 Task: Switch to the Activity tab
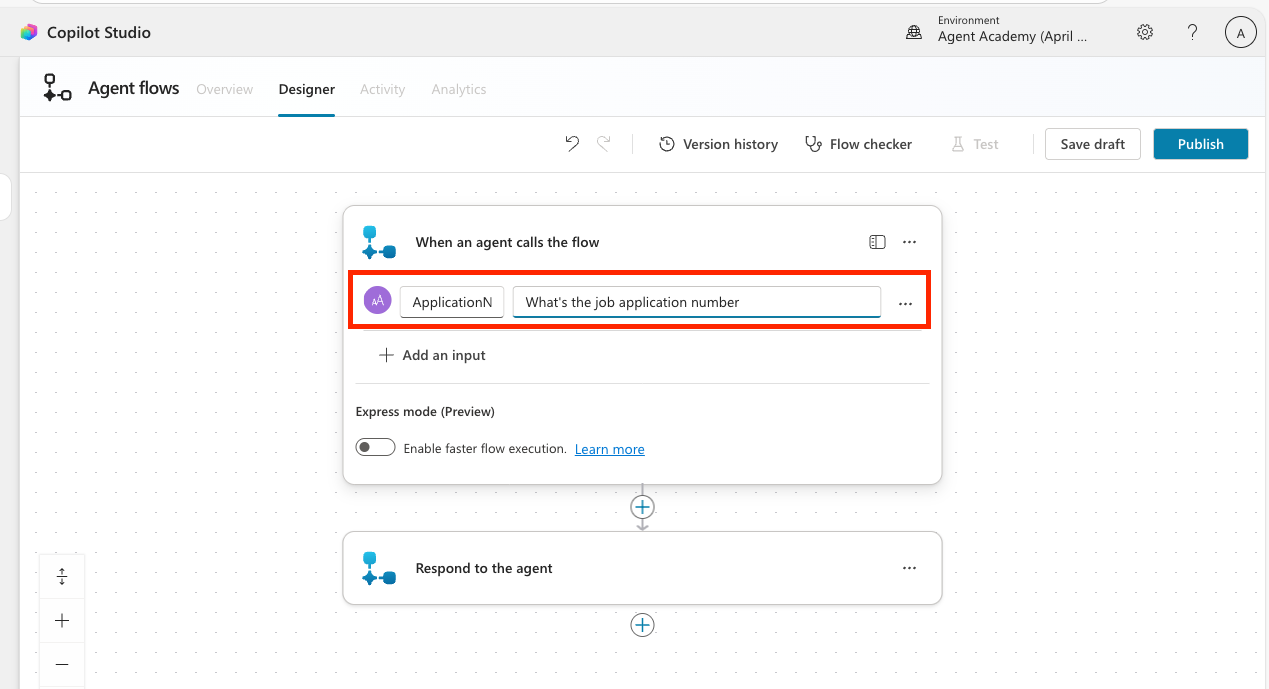tap(382, 89)
